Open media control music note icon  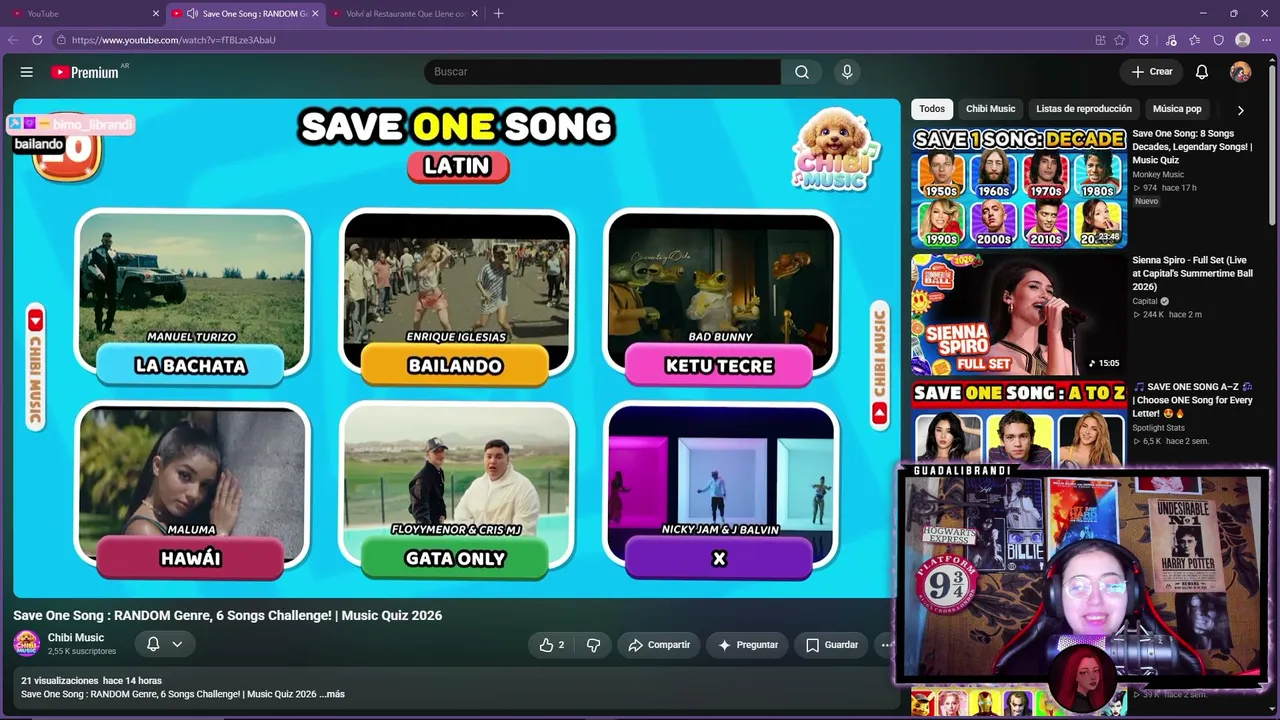[1171, 40]
